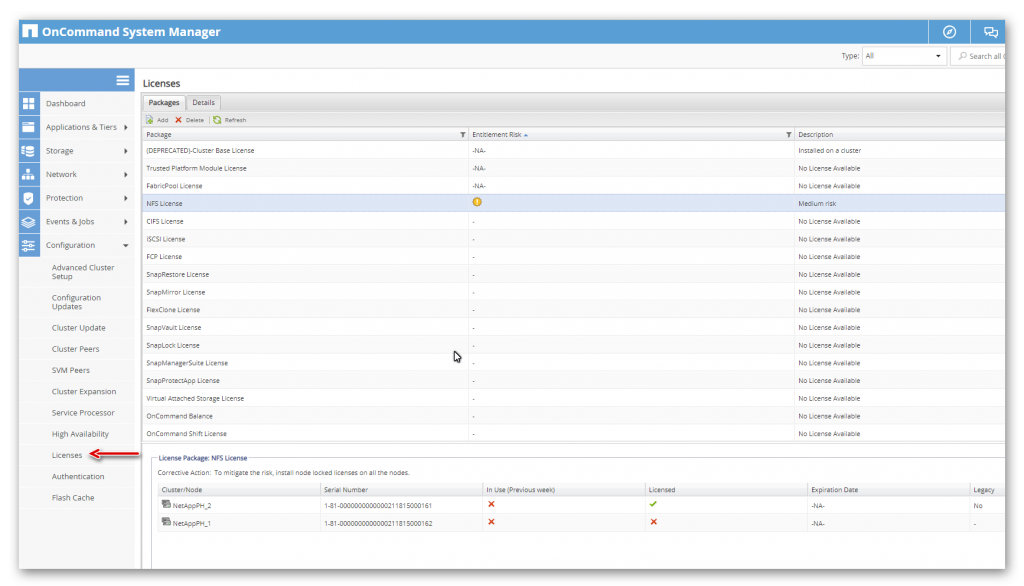Click the feedback chat bubbles icon
This screenshot has width=1024, height=586.
coord(991,31)
